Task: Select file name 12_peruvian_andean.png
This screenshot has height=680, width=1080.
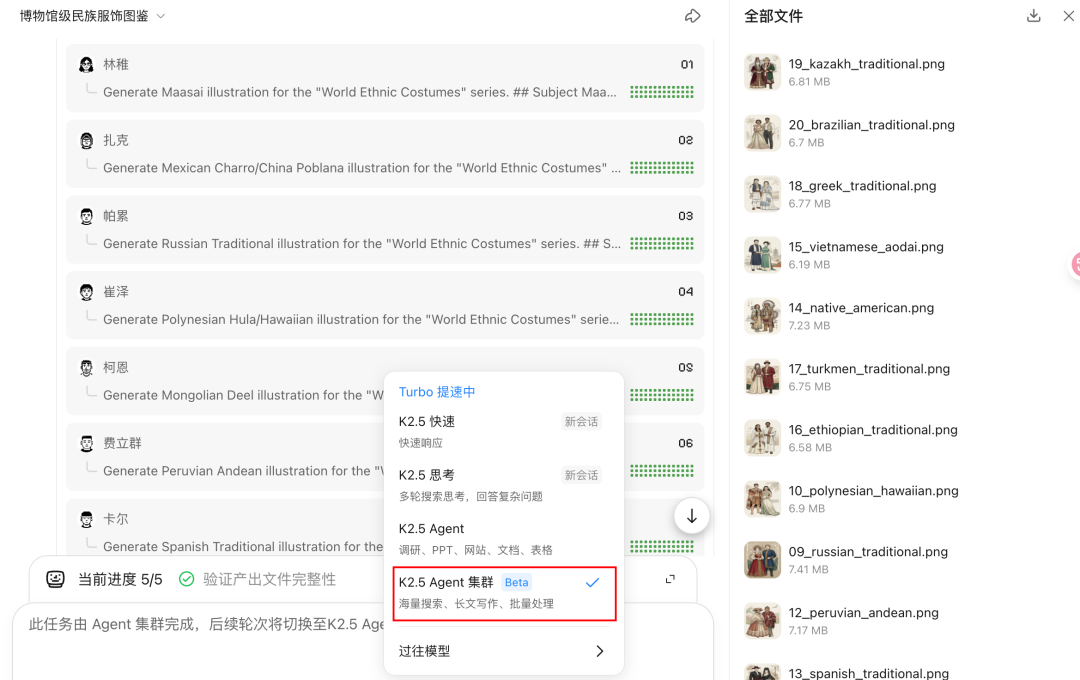Action: tap(864, 612)
